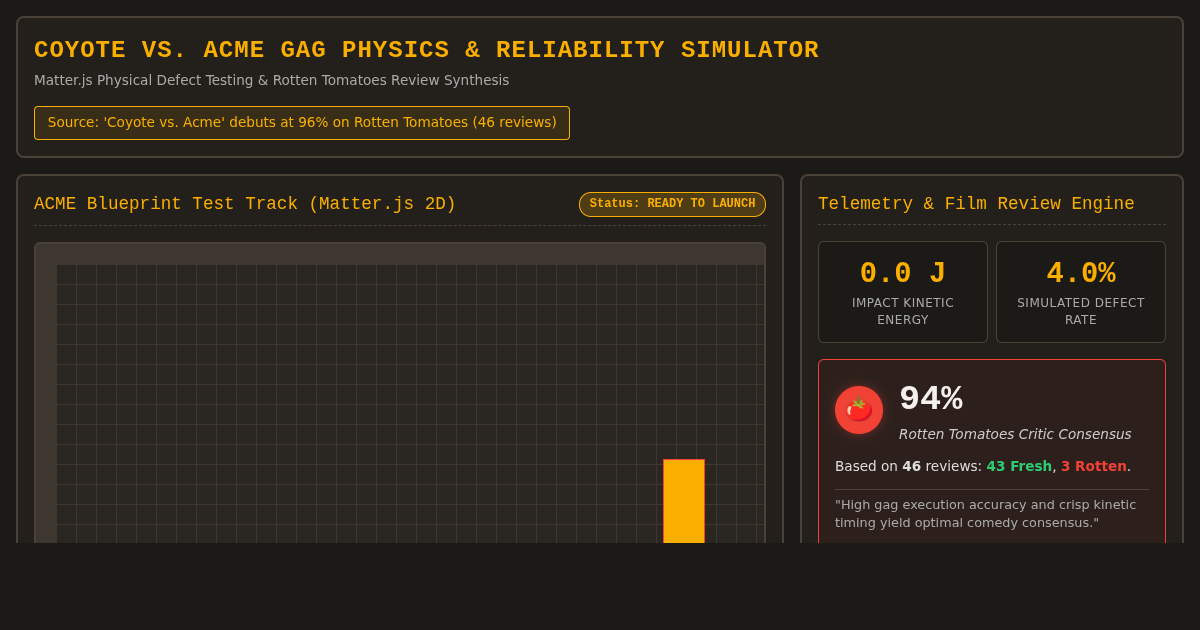Click the Status: READY TO LAUNCH badge
This screenshot has height=630, width=1200.
click(672, 204)
